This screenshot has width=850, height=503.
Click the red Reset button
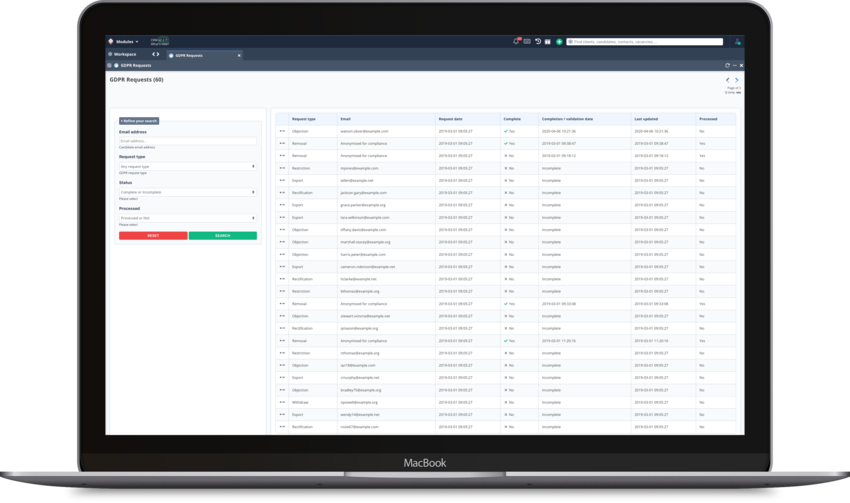[x=153, y=236]
